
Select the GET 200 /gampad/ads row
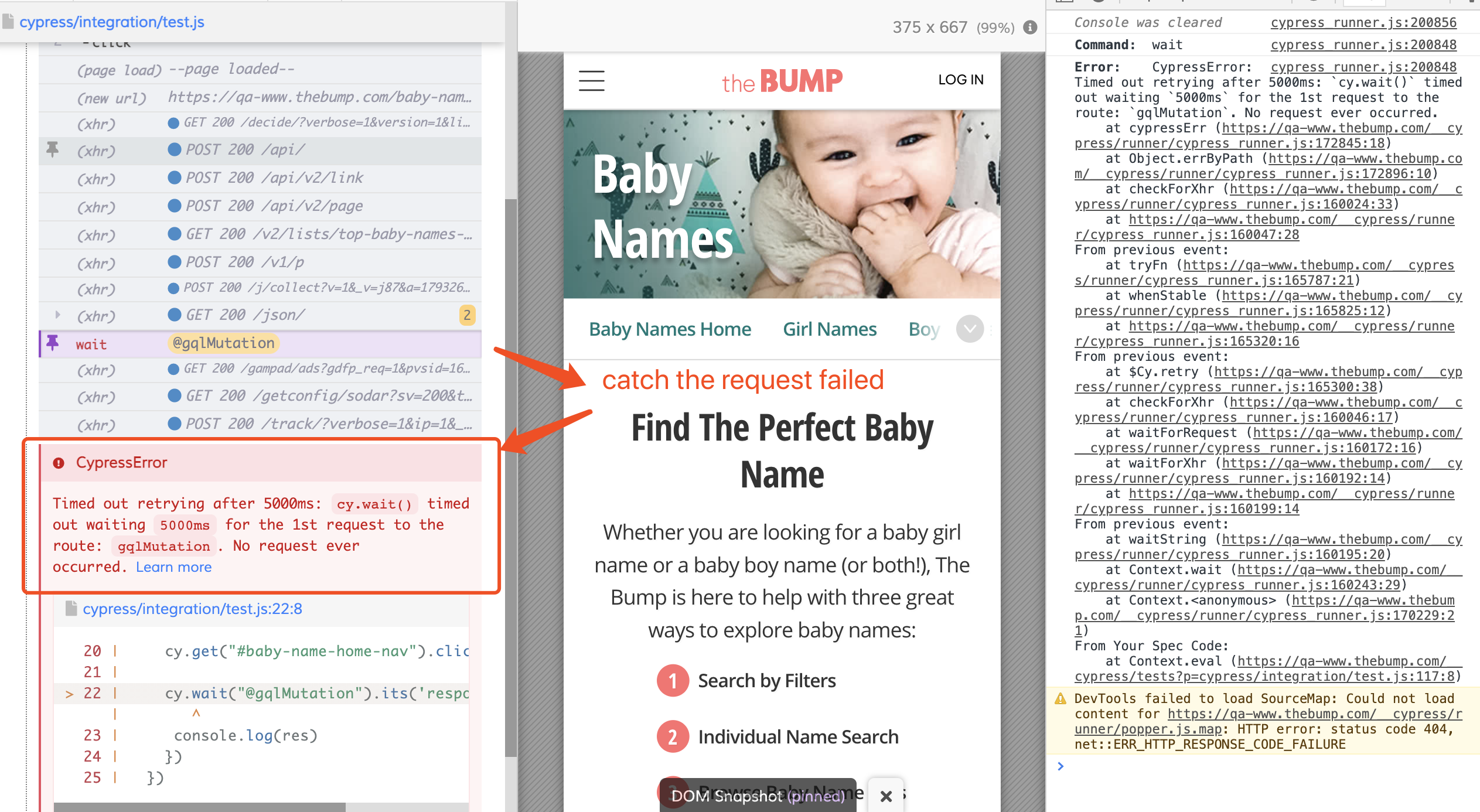pos(260,369)
